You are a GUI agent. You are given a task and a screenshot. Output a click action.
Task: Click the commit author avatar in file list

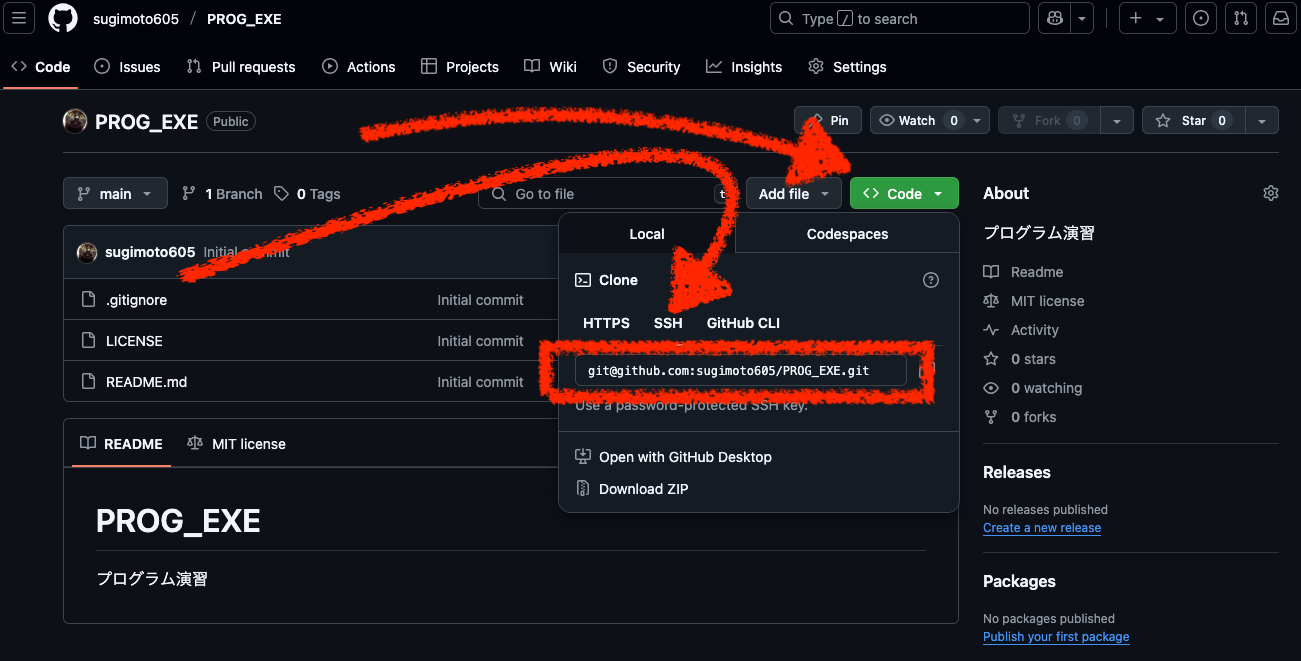click(x=87, y=252)
